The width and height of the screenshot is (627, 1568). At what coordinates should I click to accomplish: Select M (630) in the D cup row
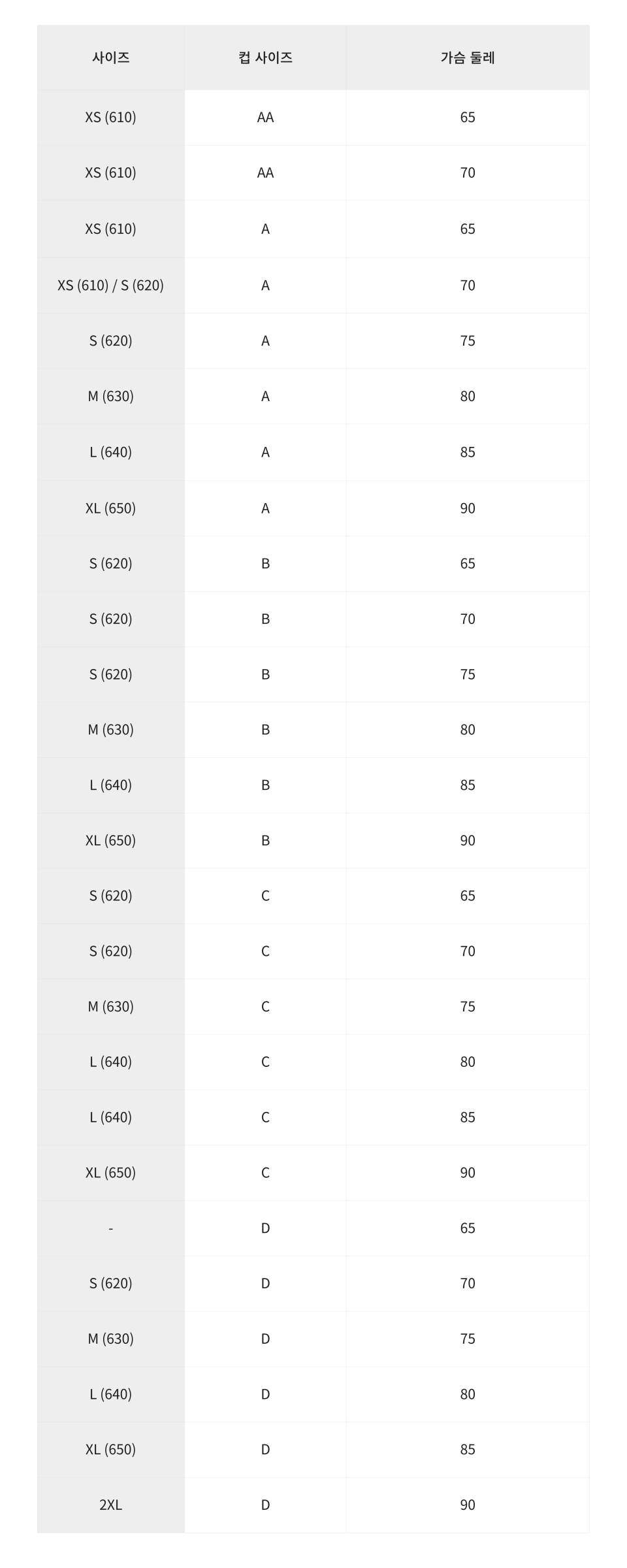[x=110, y=1339]
